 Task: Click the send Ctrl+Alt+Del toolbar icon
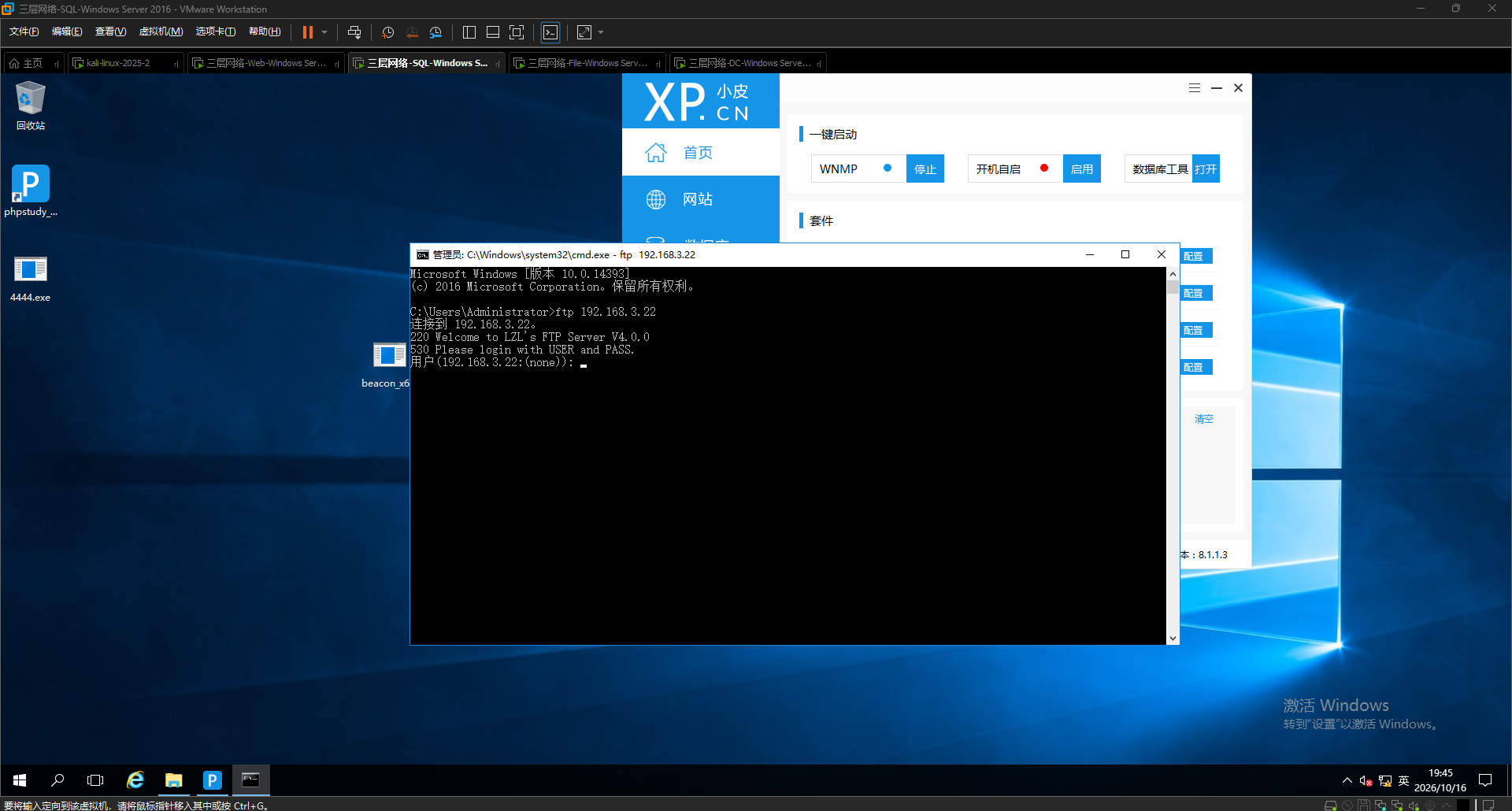pos(354,32)
